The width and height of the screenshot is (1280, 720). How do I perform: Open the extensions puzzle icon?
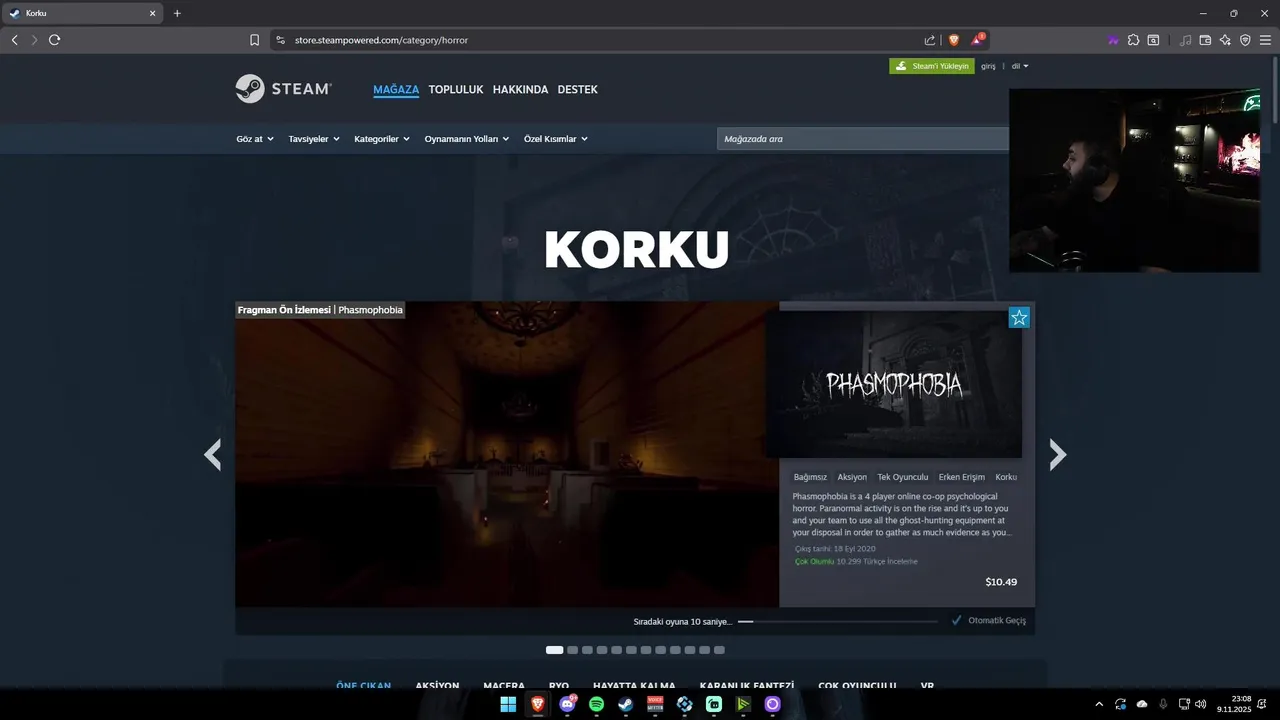[1133, 40]
